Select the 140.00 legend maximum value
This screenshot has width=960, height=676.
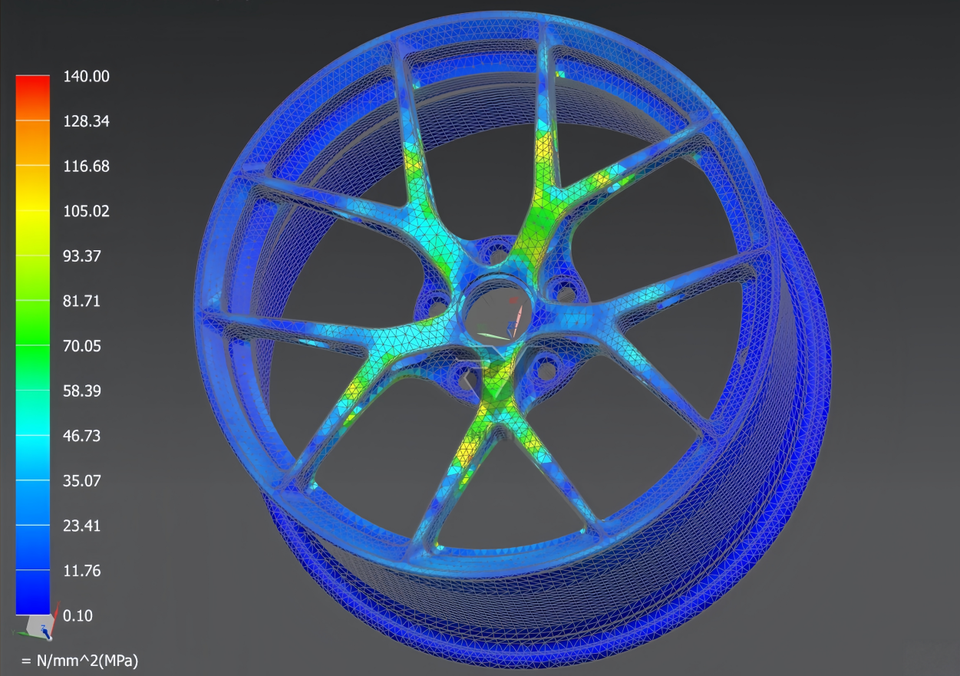coord(86,77)
